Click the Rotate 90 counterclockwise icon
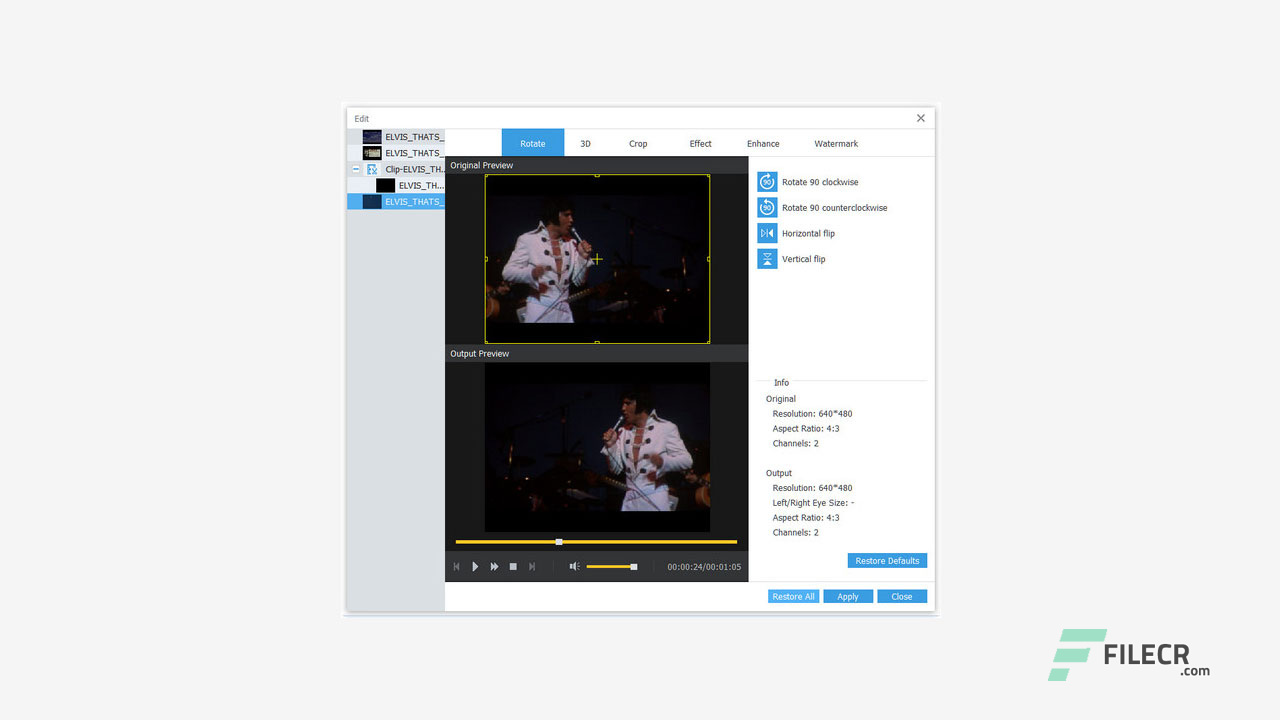 767,208
